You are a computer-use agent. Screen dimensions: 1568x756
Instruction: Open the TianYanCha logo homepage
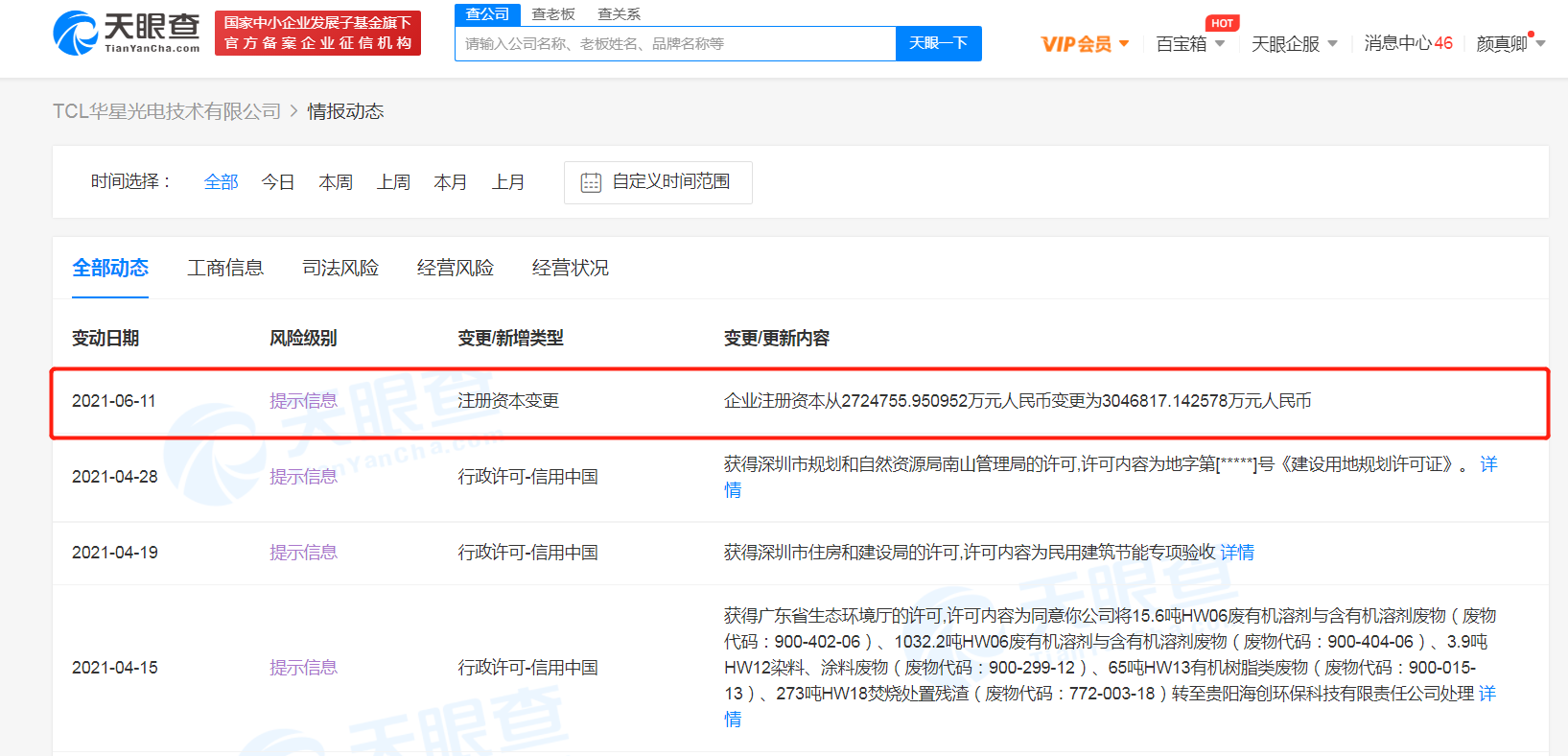pyautogui.click(x=127, y=33)
